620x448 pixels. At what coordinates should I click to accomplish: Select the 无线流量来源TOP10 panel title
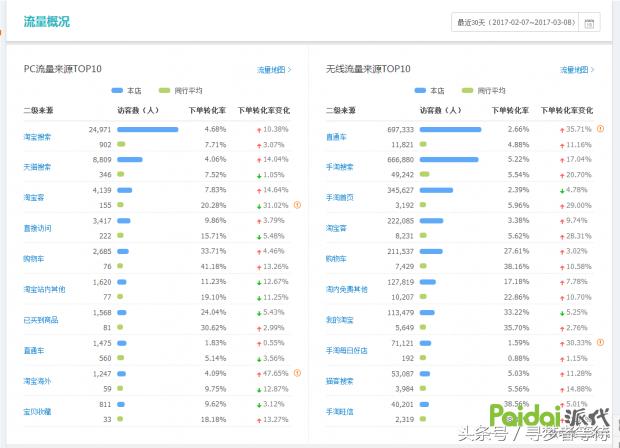[x=368, y=69]
